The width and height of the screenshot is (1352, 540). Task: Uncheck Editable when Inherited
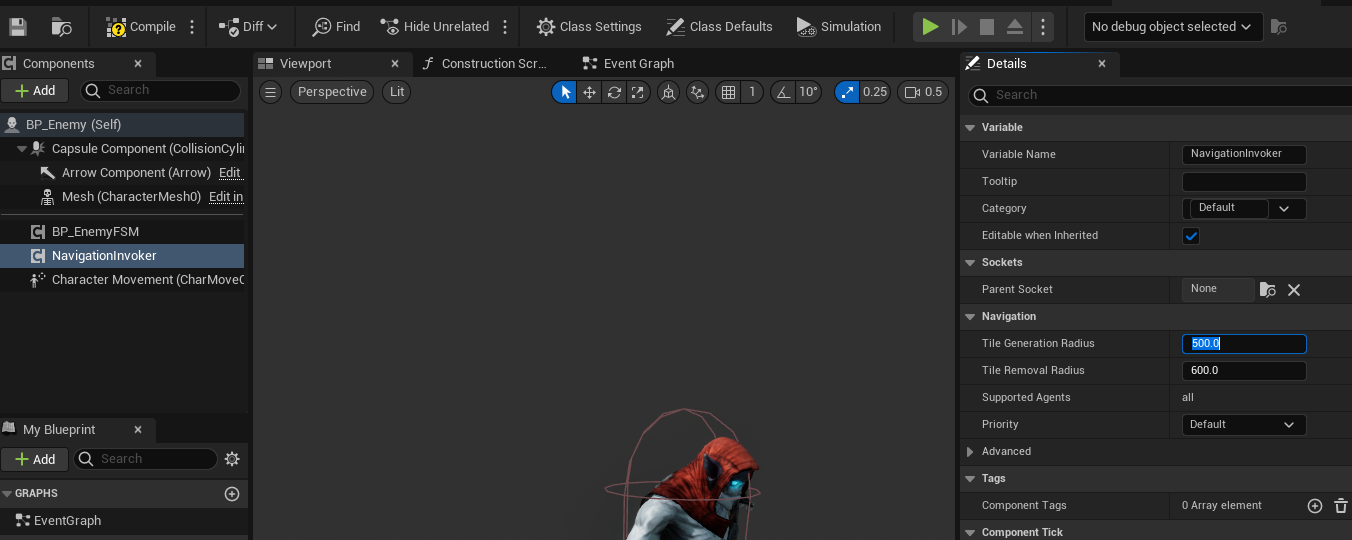1191,236
